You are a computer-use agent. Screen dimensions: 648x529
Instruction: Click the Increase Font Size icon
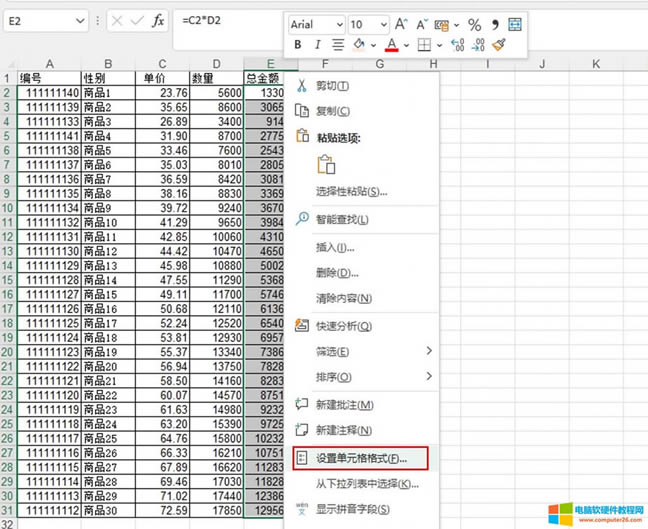[401, 24]
